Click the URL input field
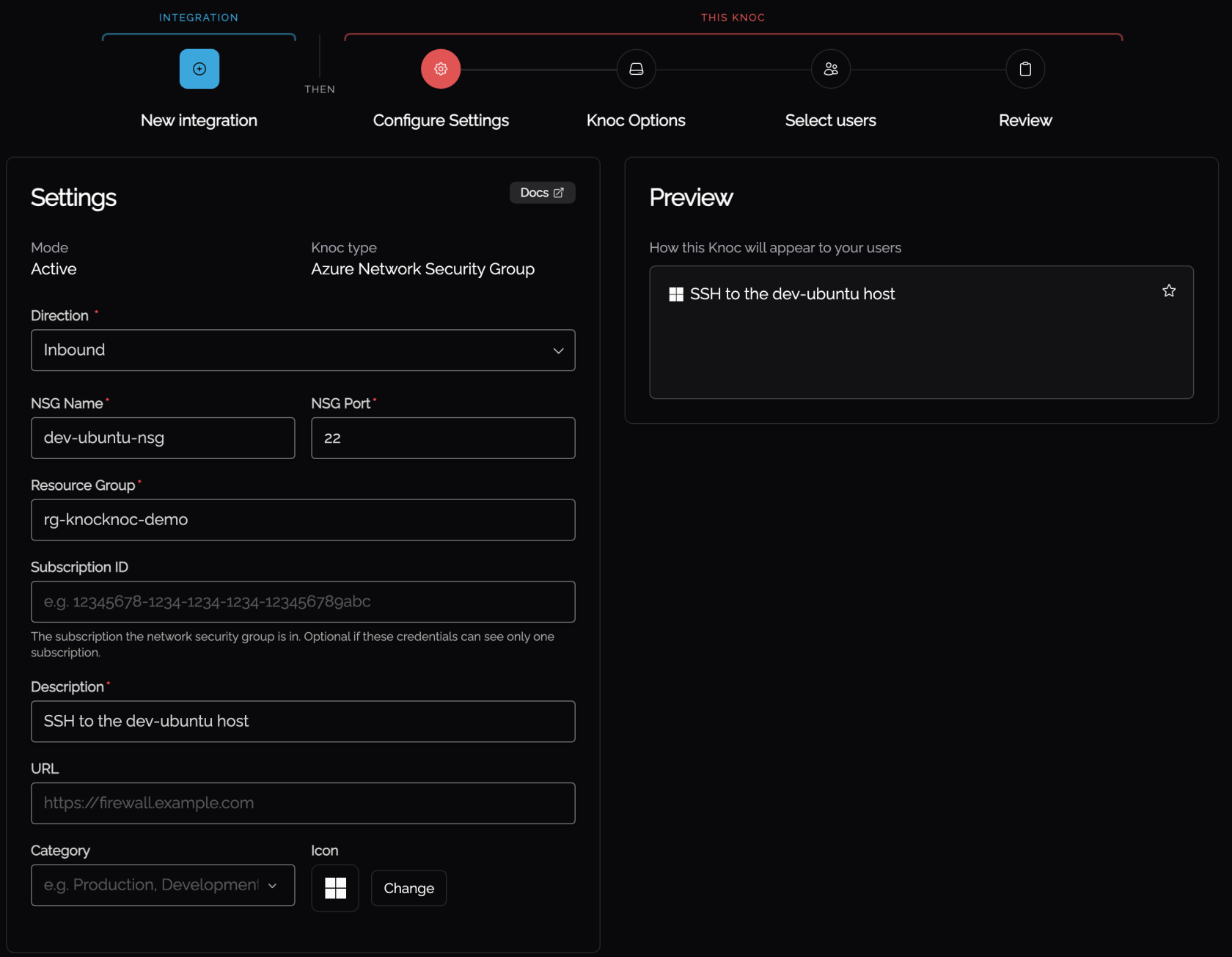The image size is (1232, 957). click(303, 804)
